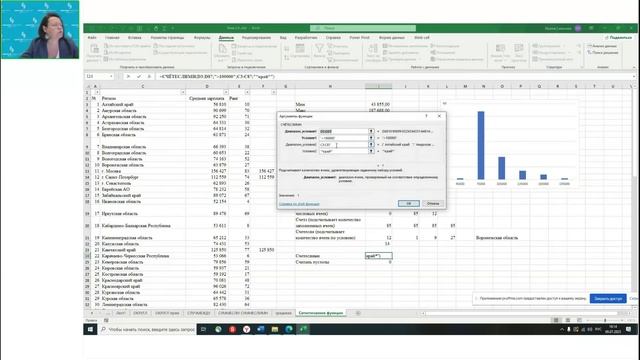Click the user account avatar in title bar

point(578,28)
